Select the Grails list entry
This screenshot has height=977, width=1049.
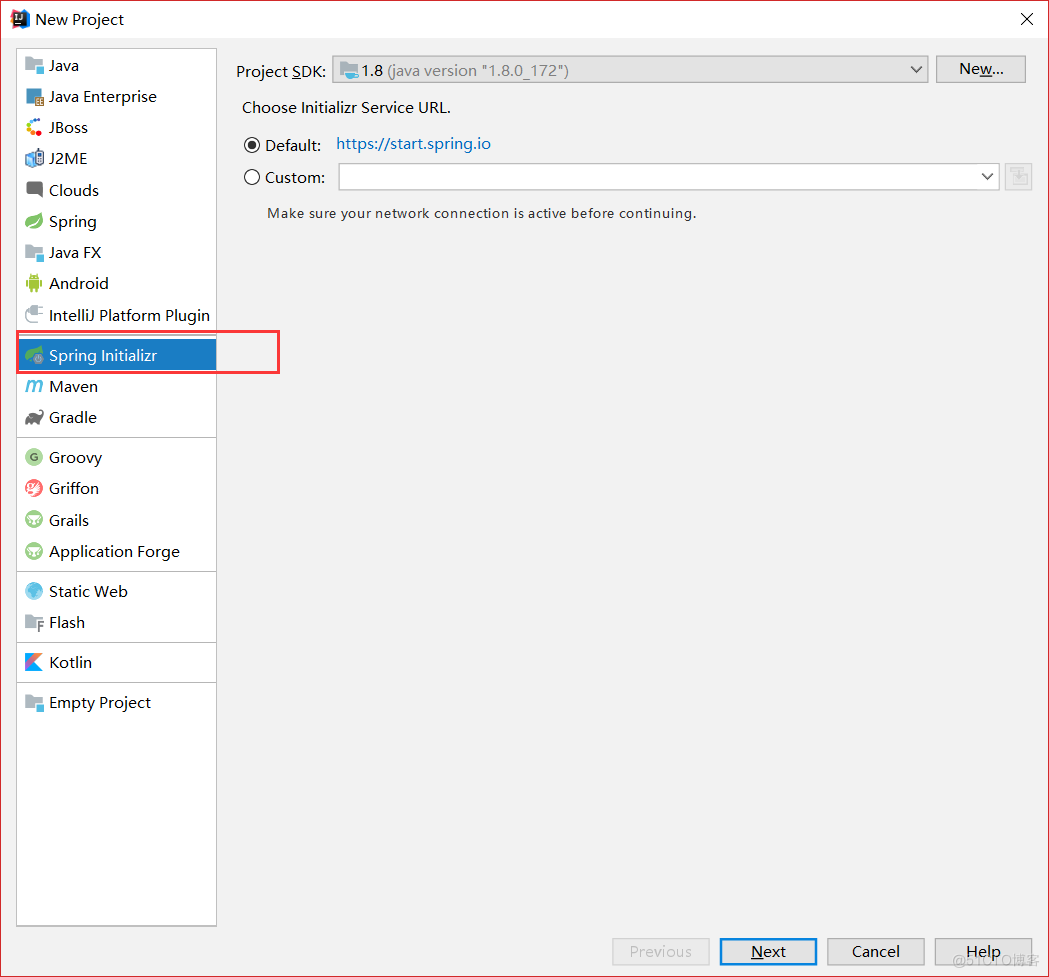pyautogui.click(x=116, y=521)
